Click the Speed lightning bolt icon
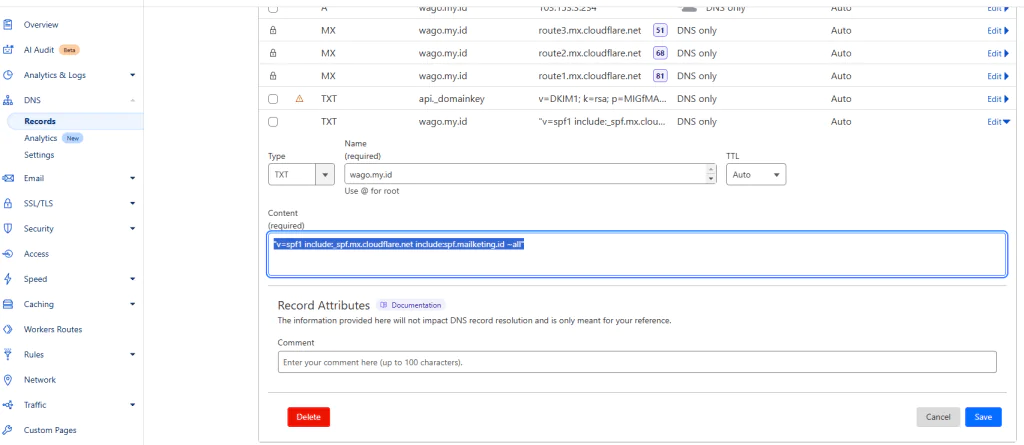 (x=8, y=279)
